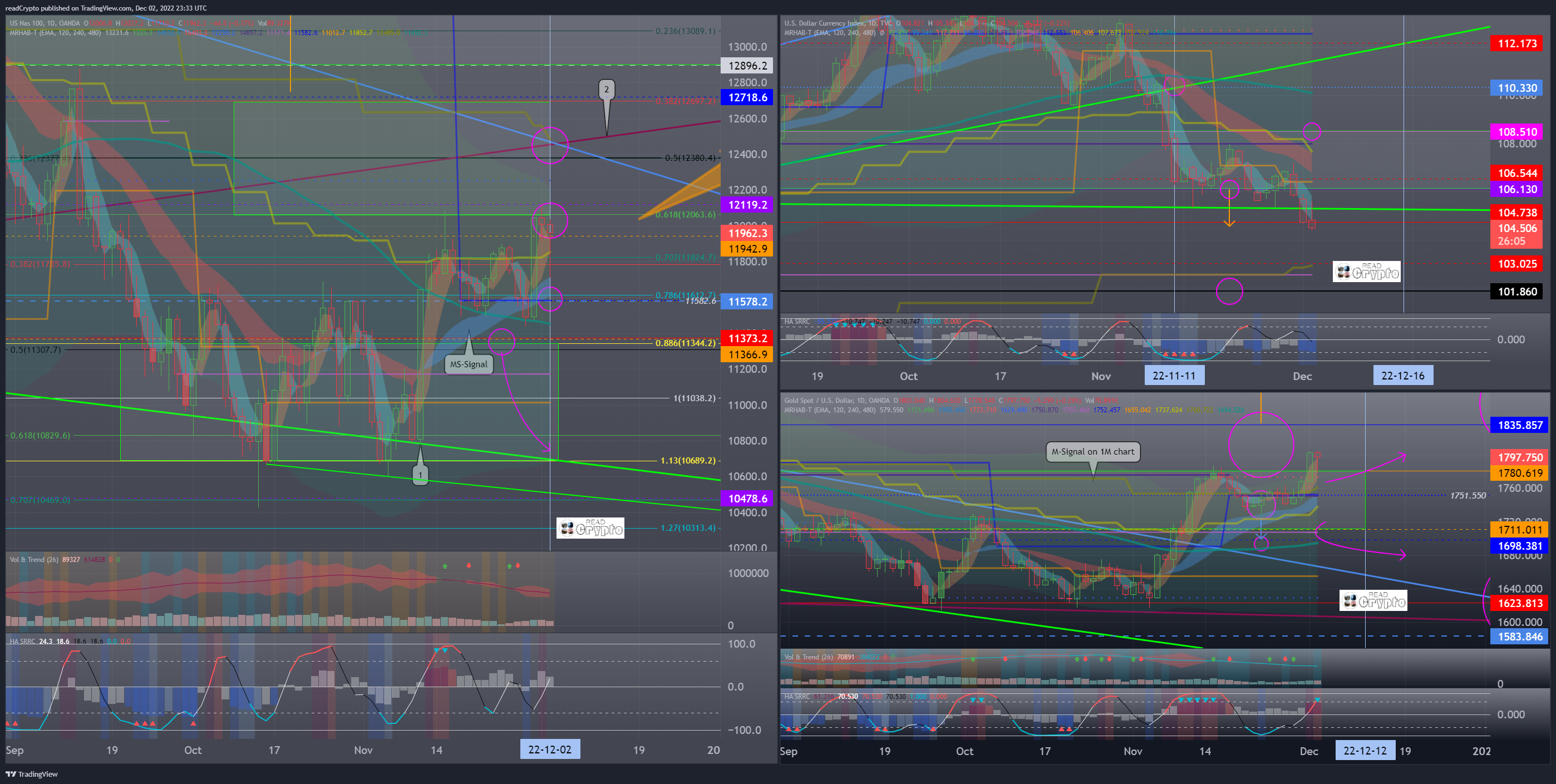The height and width of the screenshot is (784, 1556).
Task: Click the orange 1780.619 price label
Action: tap(1519, 473)
